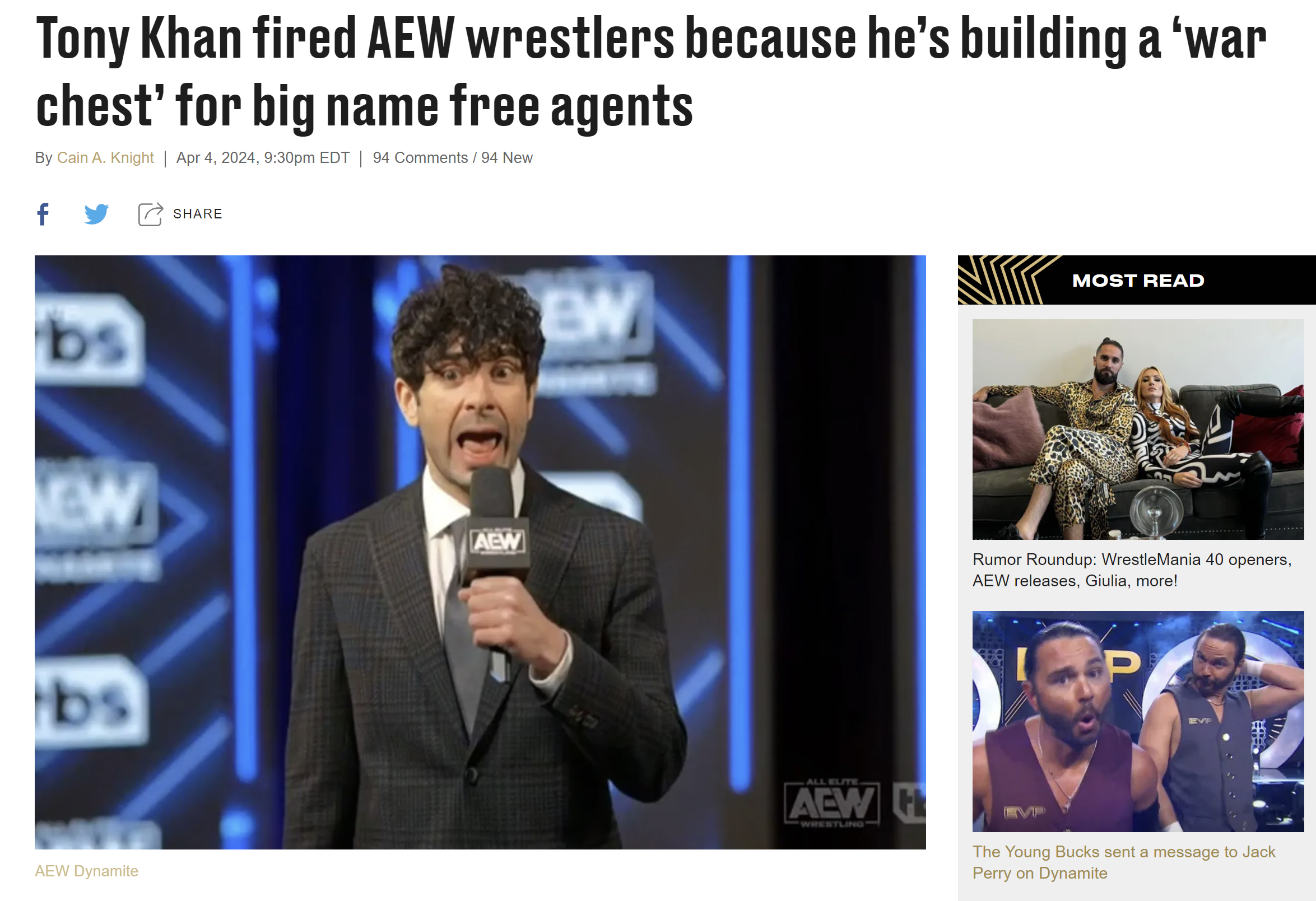The image size is (1316, 901).
Task: Open the couch photo Rumor Roundup thumbnail
Action: point(1138,429)
